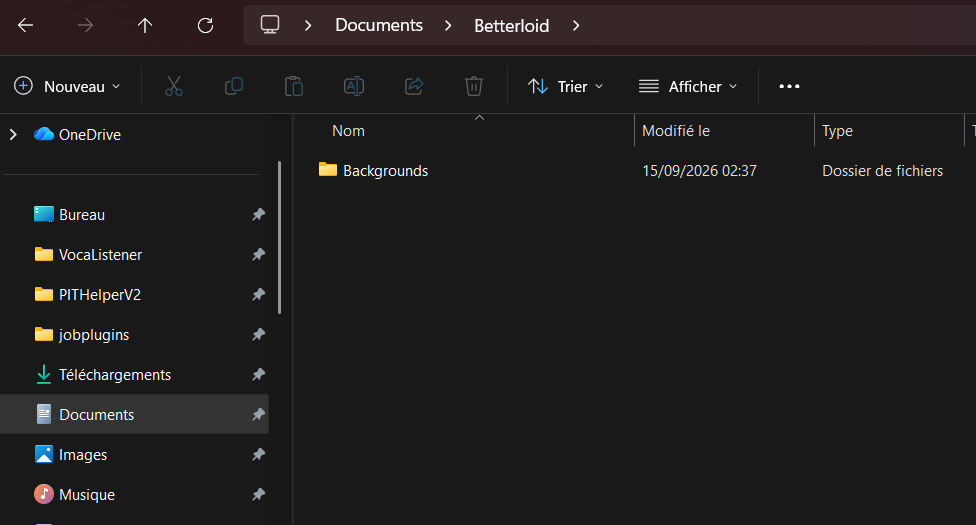Rename item with the rename icon

coord(354,86)
